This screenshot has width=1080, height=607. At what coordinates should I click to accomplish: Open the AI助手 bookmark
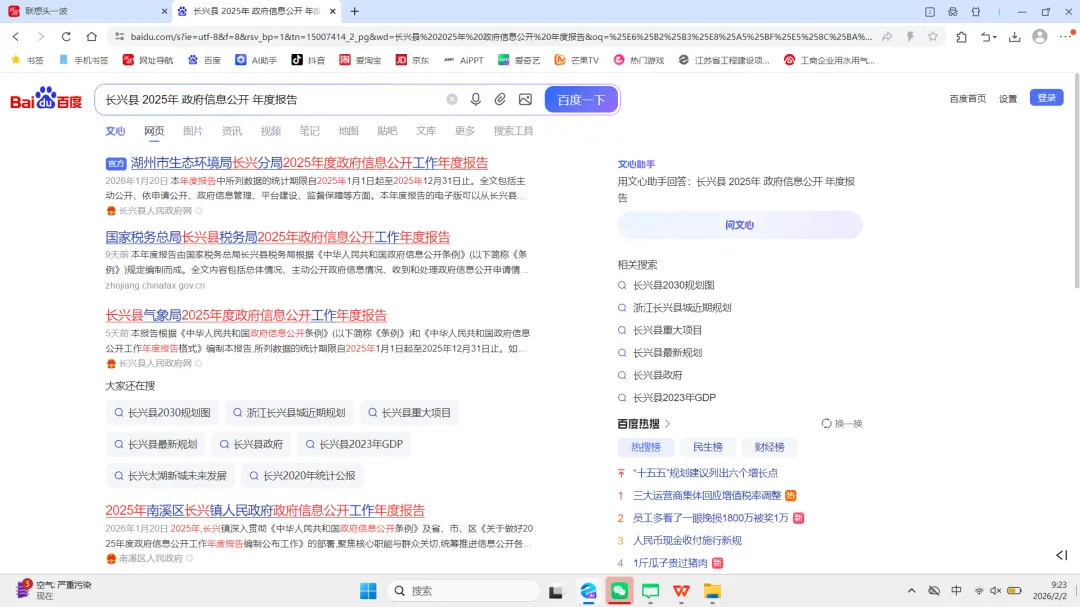[256, 60]
